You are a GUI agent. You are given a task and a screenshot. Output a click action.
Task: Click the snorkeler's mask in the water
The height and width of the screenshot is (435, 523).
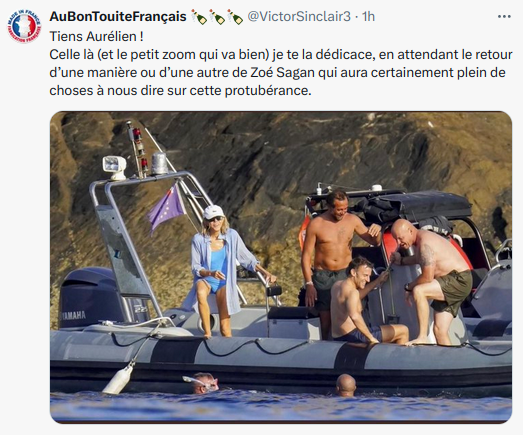200,382
